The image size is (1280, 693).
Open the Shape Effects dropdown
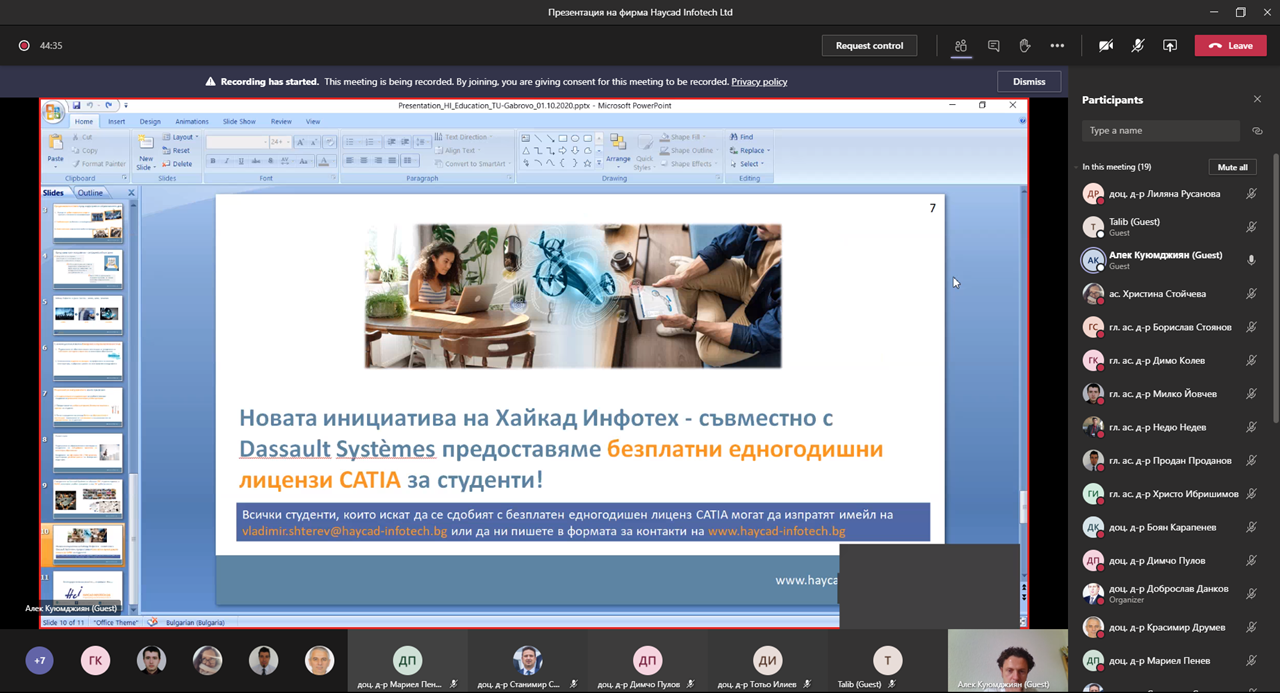[x=689, y=164]
